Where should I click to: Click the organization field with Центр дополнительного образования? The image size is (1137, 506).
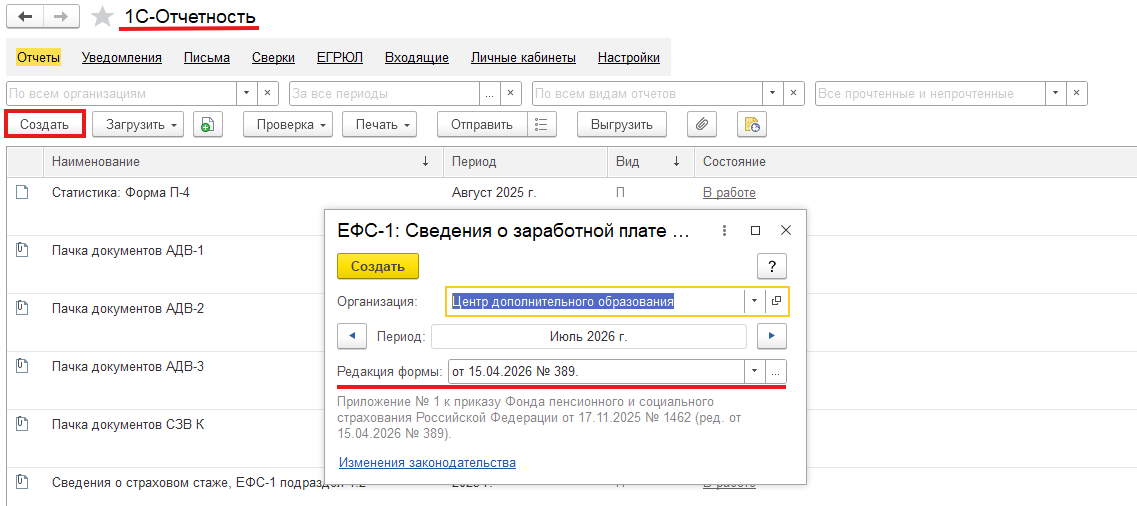click(595, 301)
